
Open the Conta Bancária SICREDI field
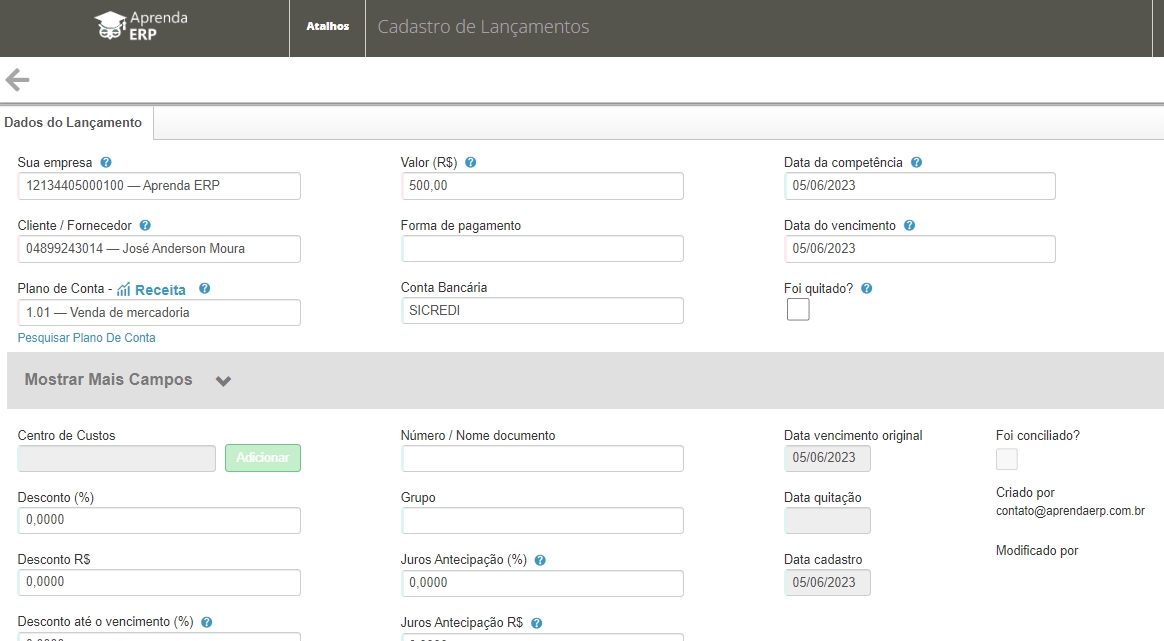(x=542, y=311)
